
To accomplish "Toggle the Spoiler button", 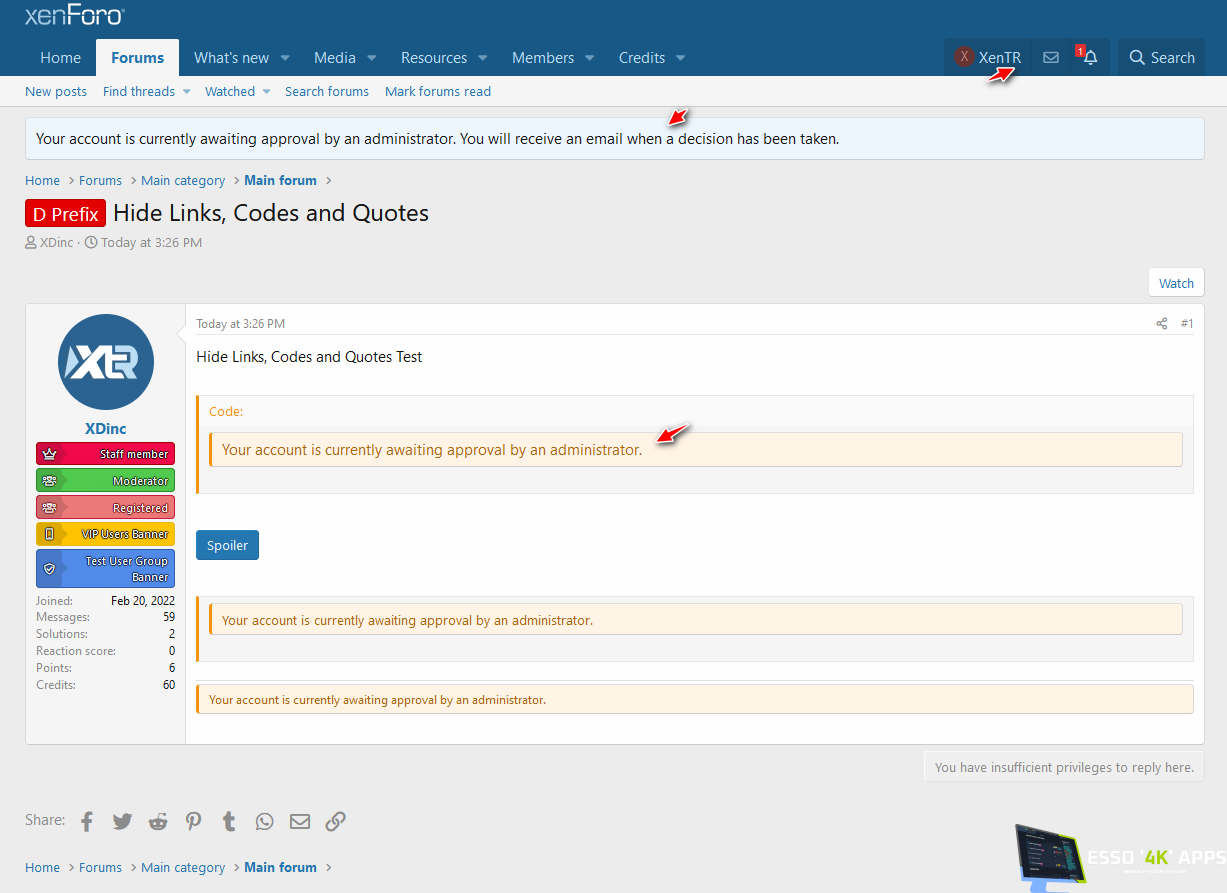I will point(227,545).
